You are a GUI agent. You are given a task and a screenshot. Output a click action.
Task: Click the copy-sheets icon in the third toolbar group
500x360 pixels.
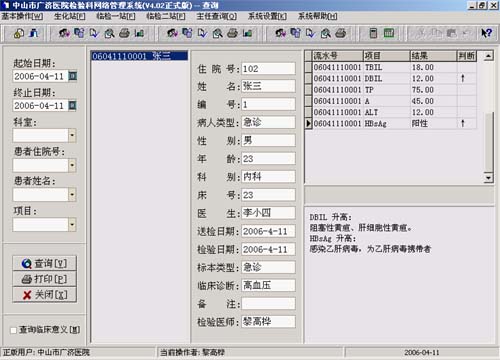(187, 33)
